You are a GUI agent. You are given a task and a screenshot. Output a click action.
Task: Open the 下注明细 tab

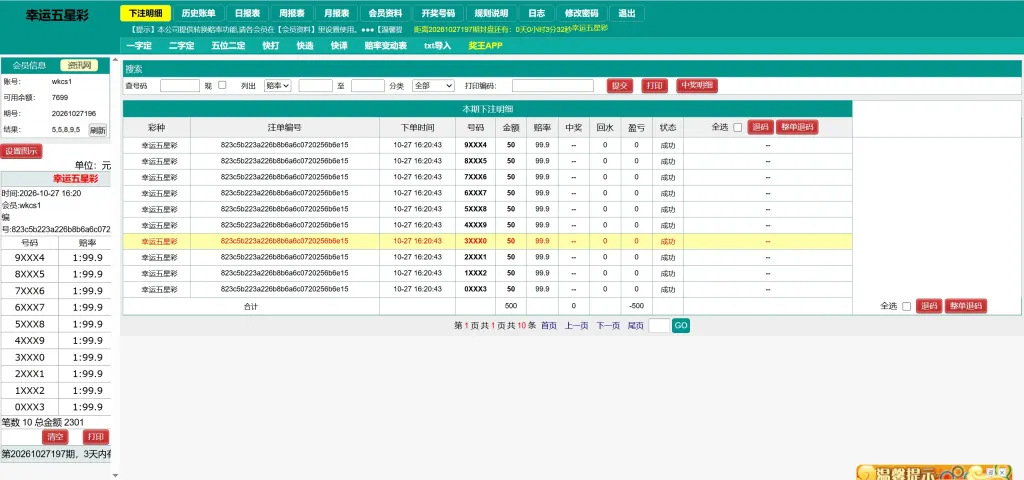point(146,13)
